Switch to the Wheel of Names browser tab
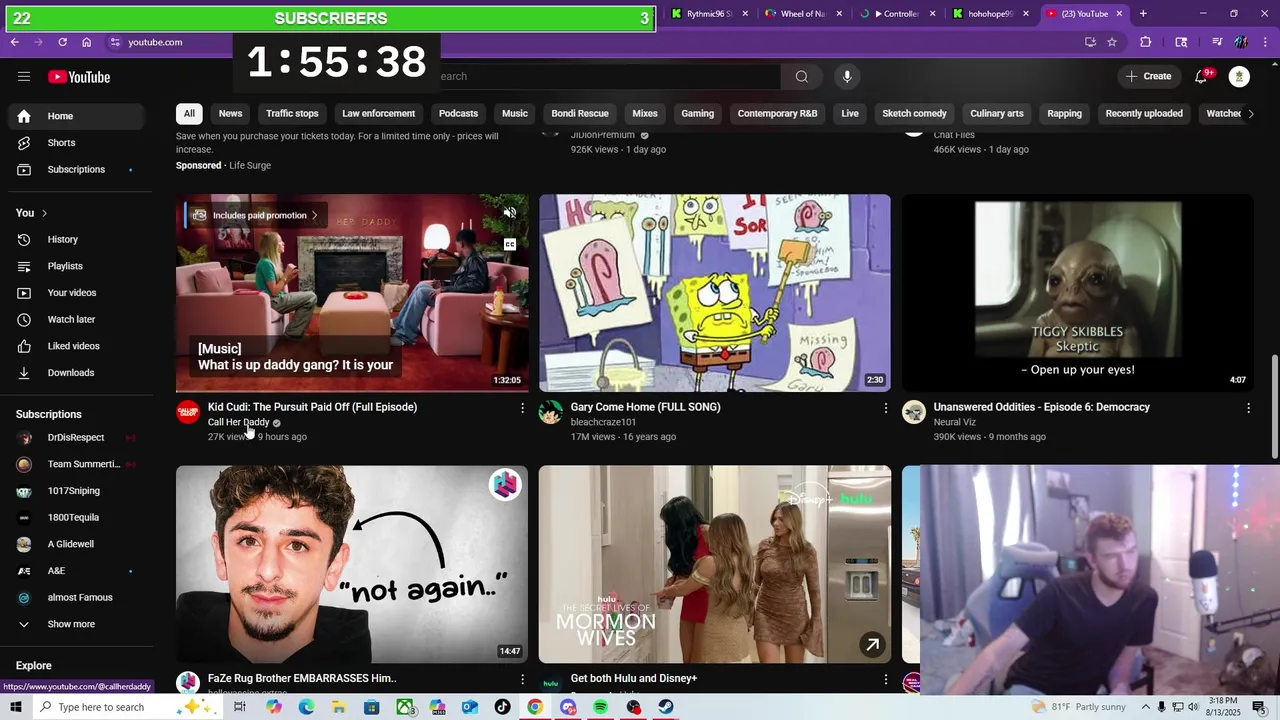The image size is (1280, 720). click(804, 14)
